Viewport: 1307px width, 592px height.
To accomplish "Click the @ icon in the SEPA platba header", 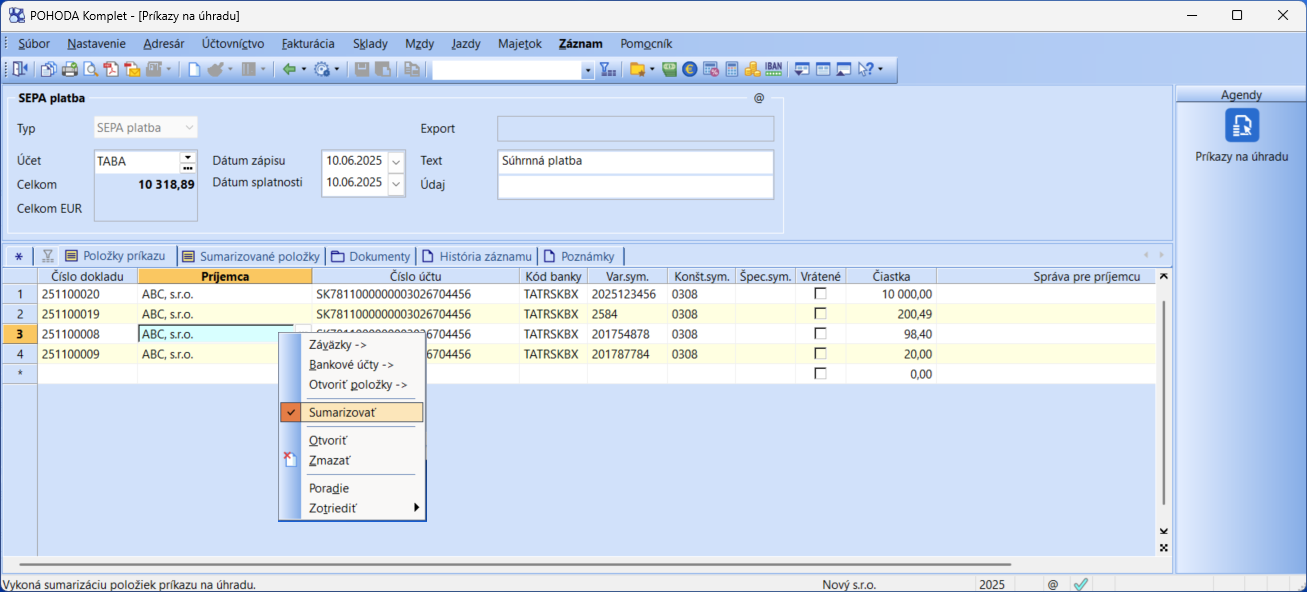I will tap(759, 98).
